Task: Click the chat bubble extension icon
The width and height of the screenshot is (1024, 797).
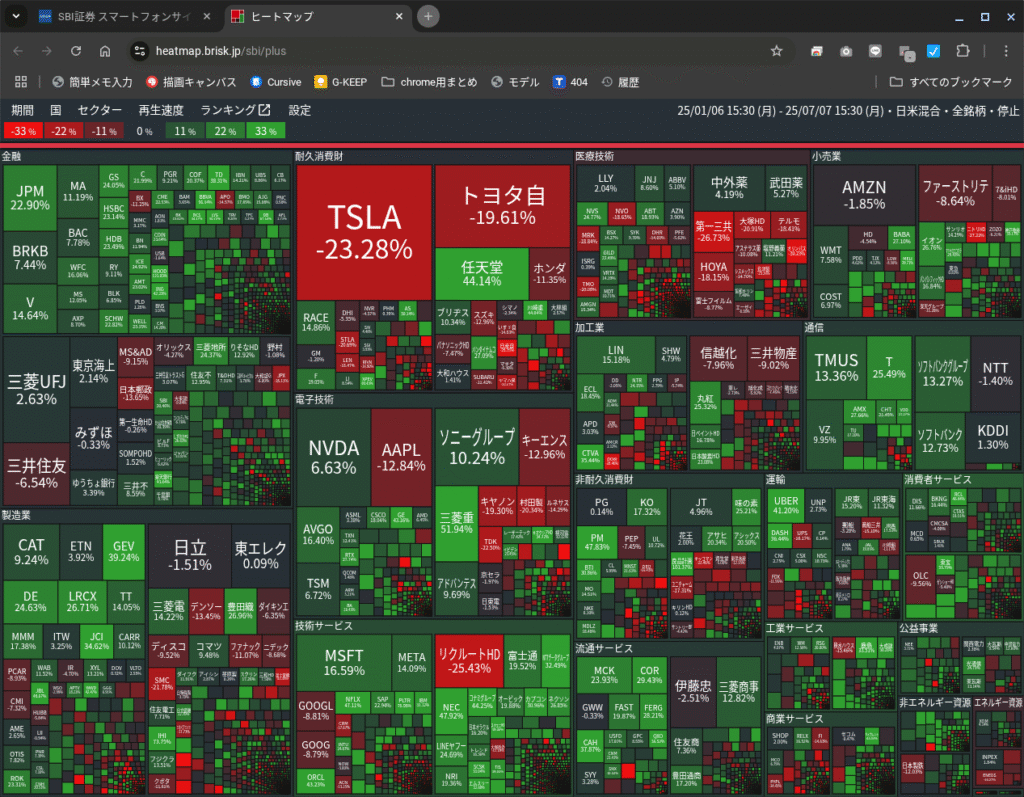Action: point(875,52)
